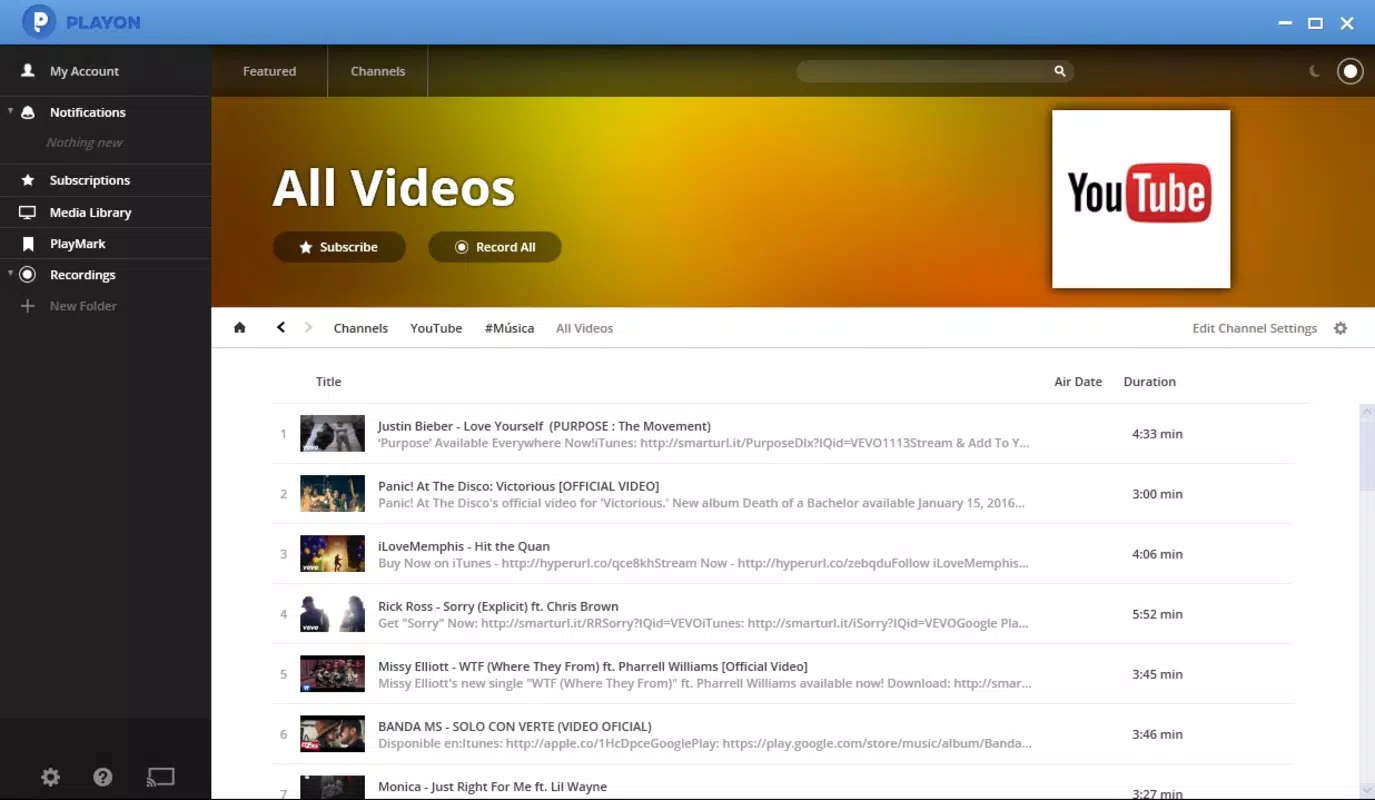This screenshot has width=1375, height=800.
Task: Go to #Música breadcrumb
Action: [509, 328]
